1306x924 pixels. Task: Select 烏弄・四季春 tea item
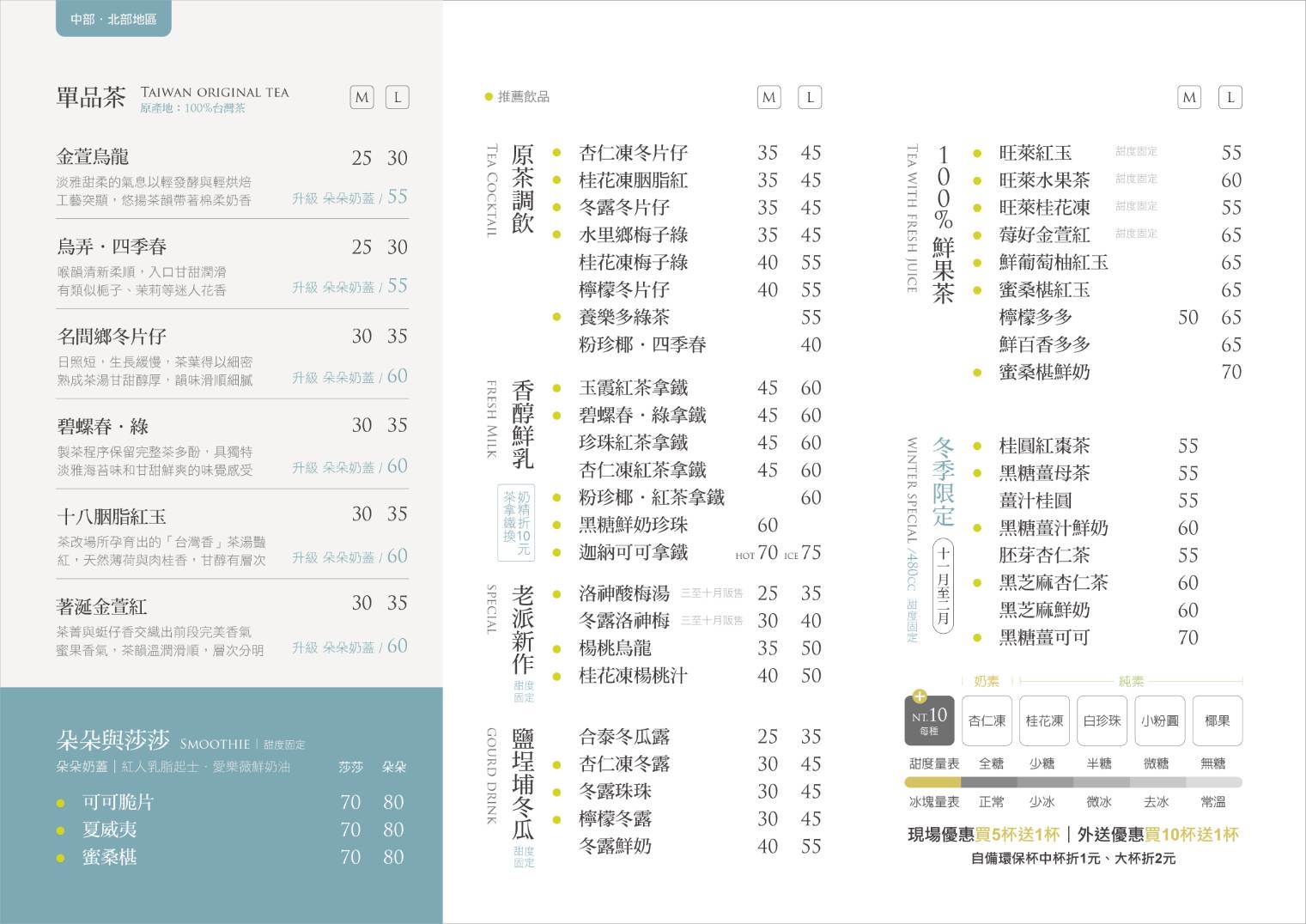(x=112, y=247)
